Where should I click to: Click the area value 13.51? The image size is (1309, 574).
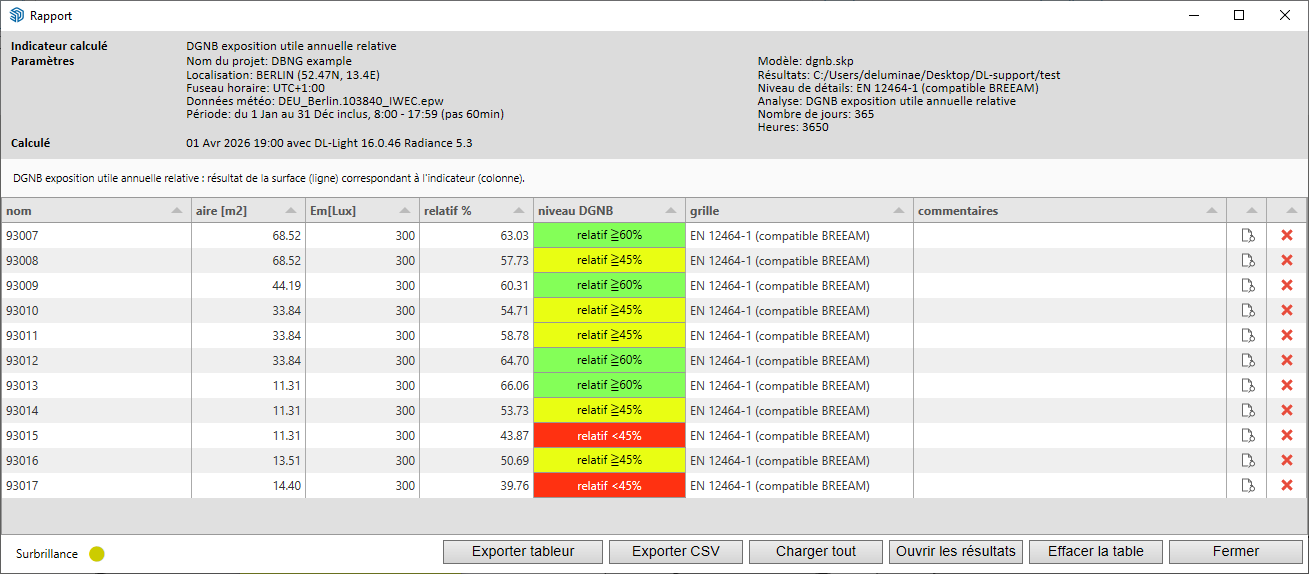point(286,461)
